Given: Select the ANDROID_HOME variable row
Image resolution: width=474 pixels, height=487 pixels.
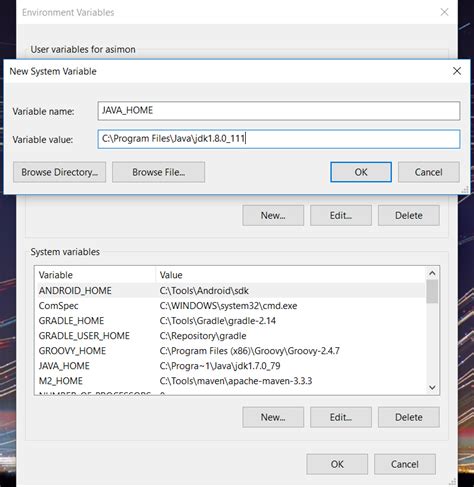Looking at the screenshot, I should 230,291.
